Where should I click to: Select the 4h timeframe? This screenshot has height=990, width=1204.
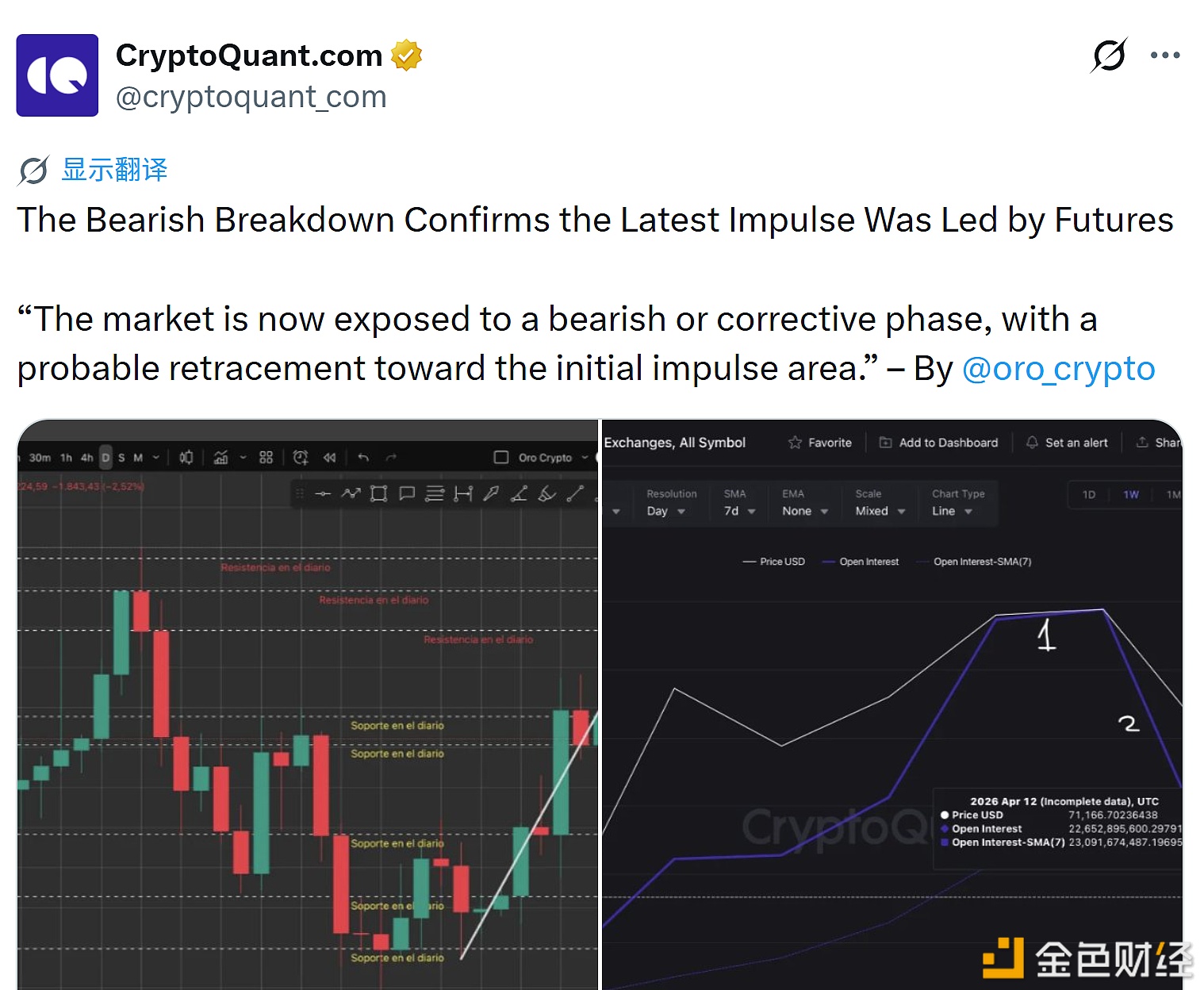[x=87, y=458]
